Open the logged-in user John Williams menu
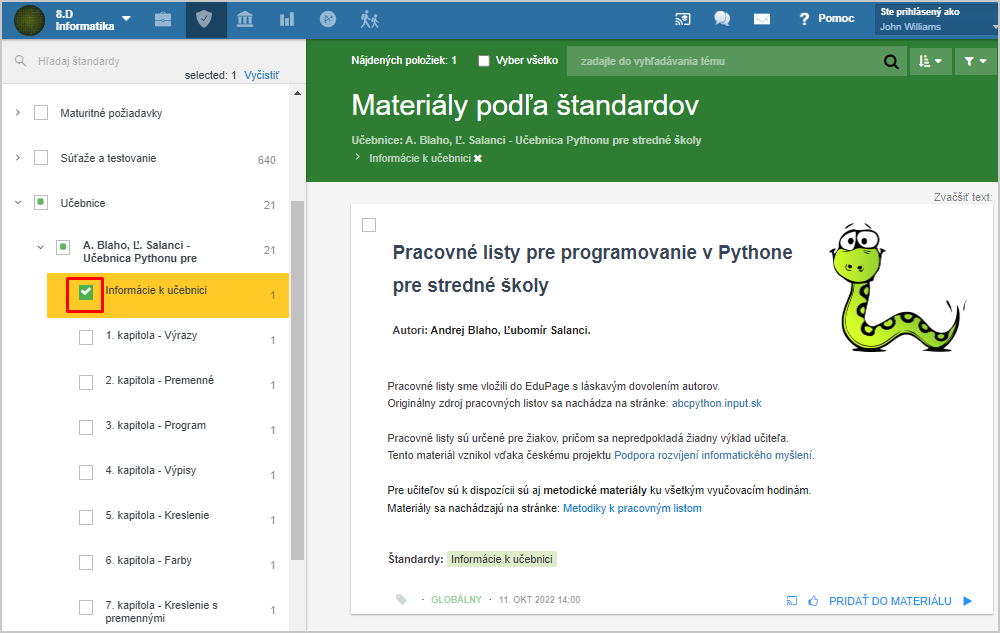 coord(937,19)
